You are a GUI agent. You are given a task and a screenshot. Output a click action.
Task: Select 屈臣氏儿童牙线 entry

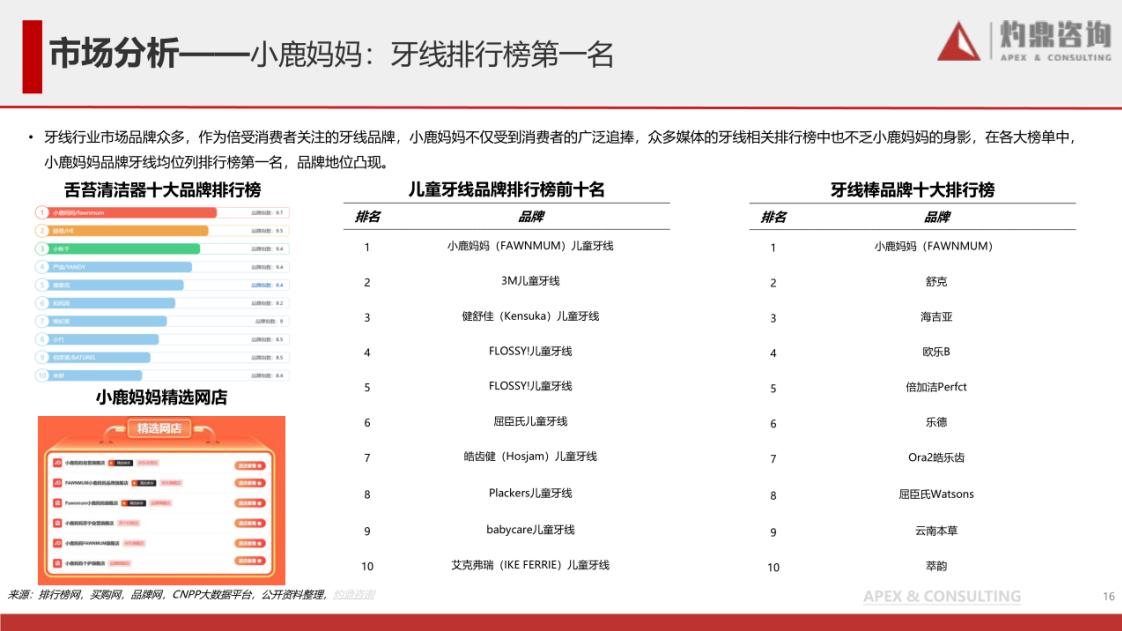(530, 421)
